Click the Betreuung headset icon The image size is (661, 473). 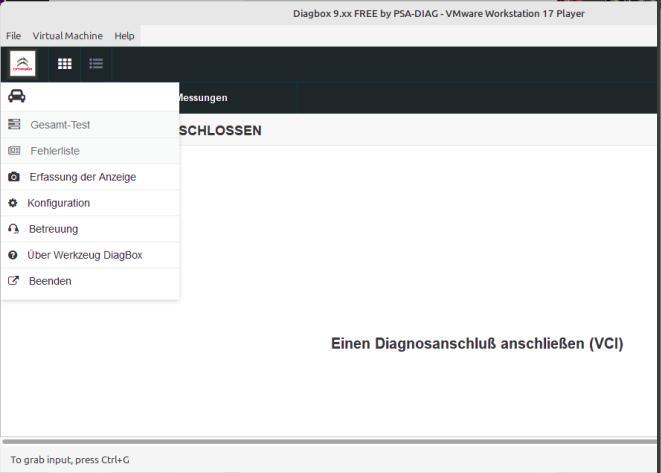(x=13, y=229)
